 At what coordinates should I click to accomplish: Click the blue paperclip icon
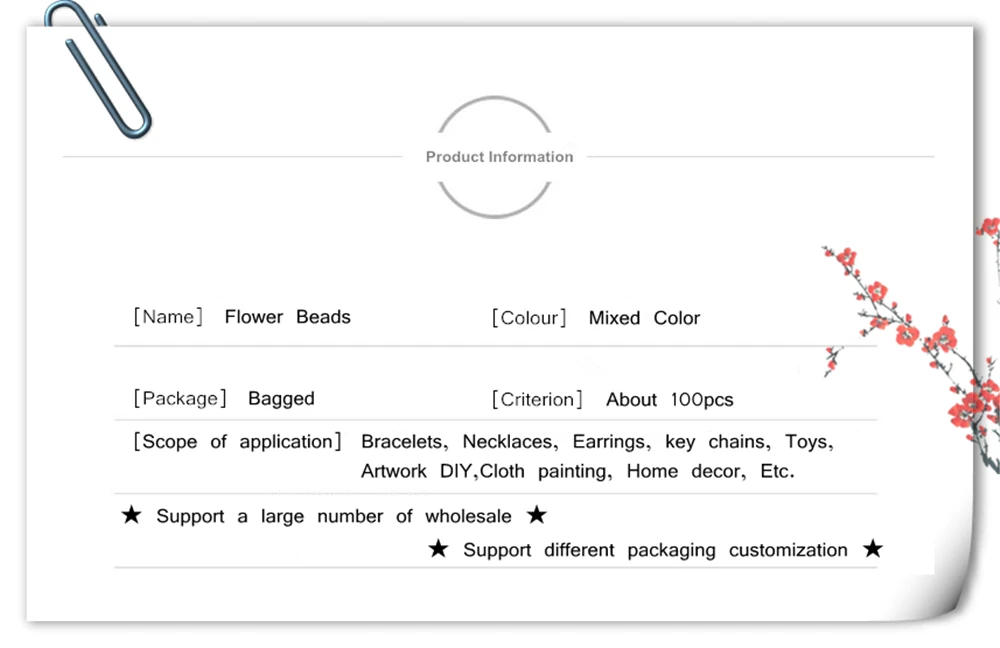[x=99, y=69]
